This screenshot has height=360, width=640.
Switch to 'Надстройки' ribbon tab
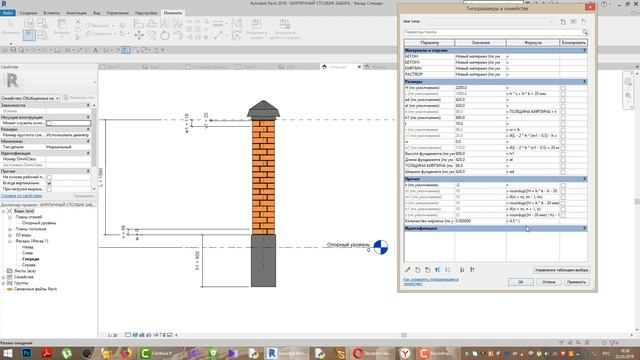pyautogui.click(x=146, y=13)
